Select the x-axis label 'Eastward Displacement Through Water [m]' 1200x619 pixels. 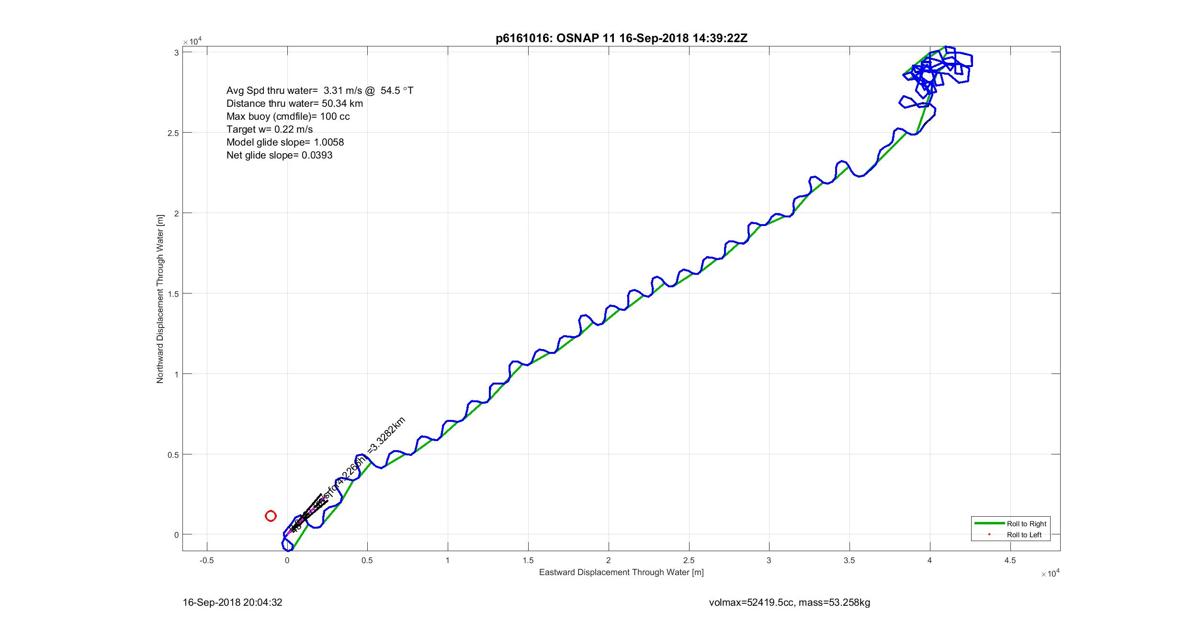pos(621,572)
